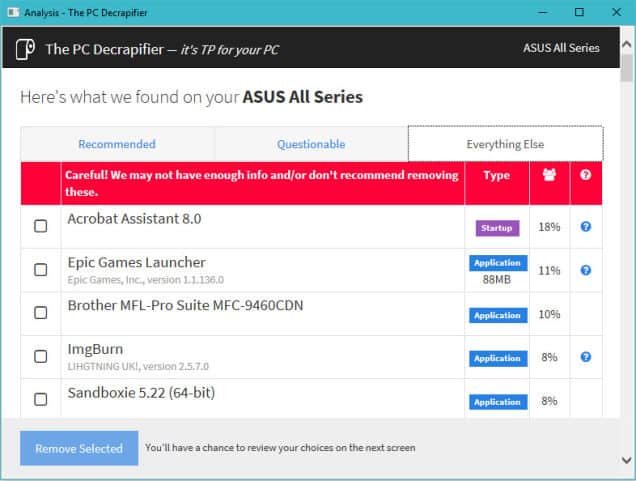The height and width of the screenshot is (481, 636).
Task: Click the Application tag for ImgBurn
Action: coord(498,359)
